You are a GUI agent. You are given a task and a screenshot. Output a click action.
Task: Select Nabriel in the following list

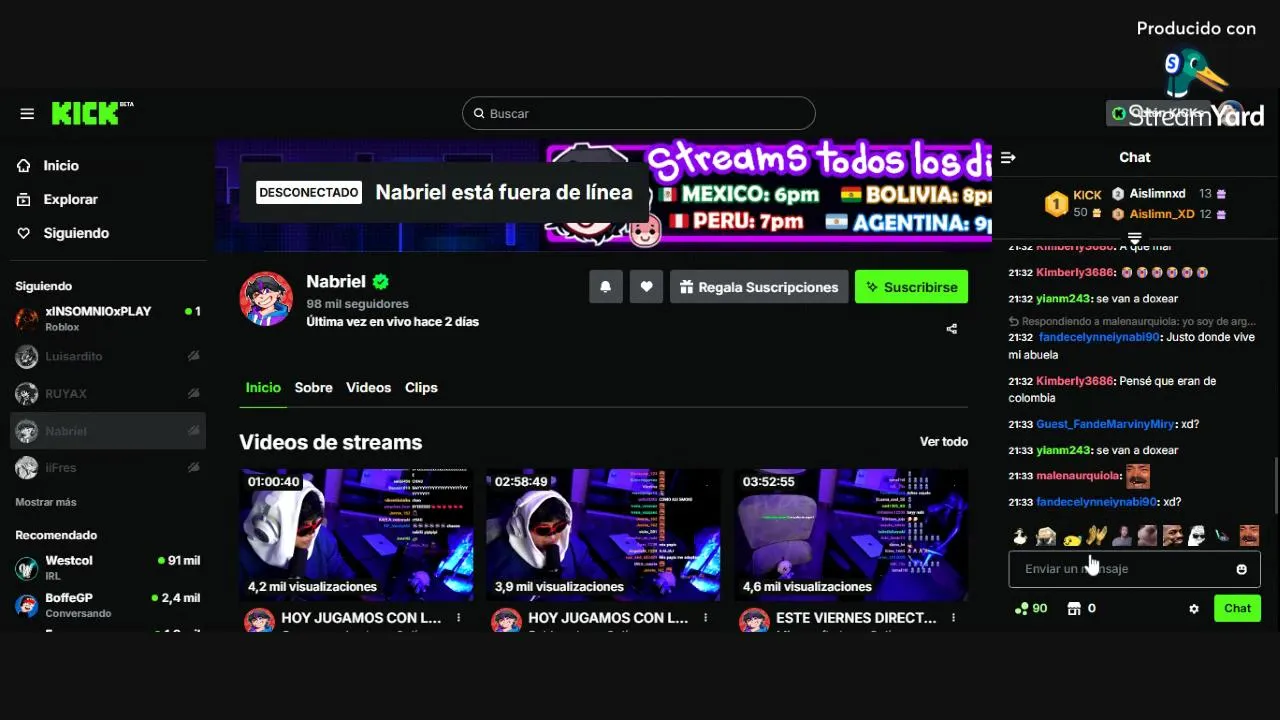108,431
